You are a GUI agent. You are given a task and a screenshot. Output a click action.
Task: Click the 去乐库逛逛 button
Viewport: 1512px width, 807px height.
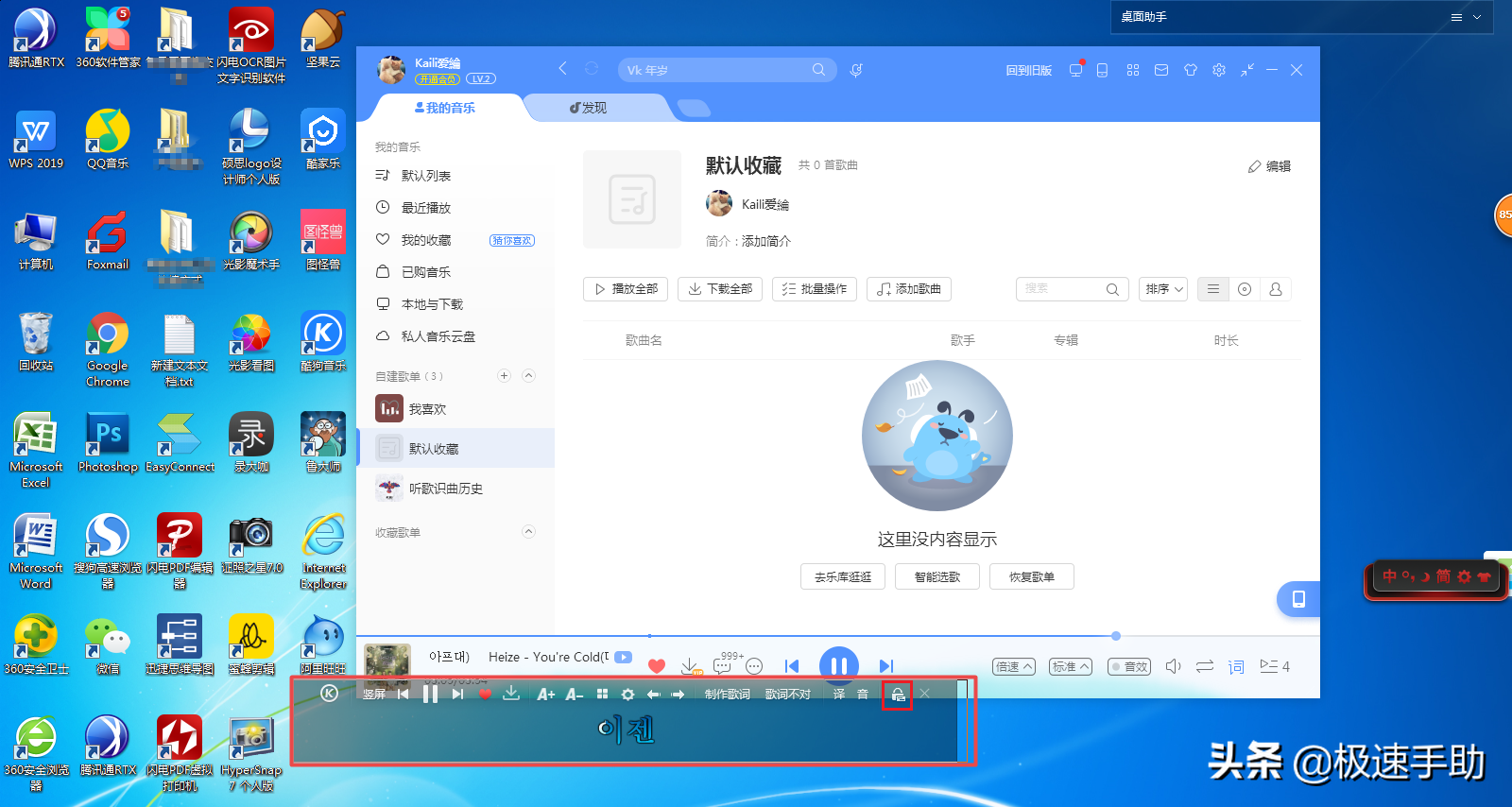click(x=843, y=576)
